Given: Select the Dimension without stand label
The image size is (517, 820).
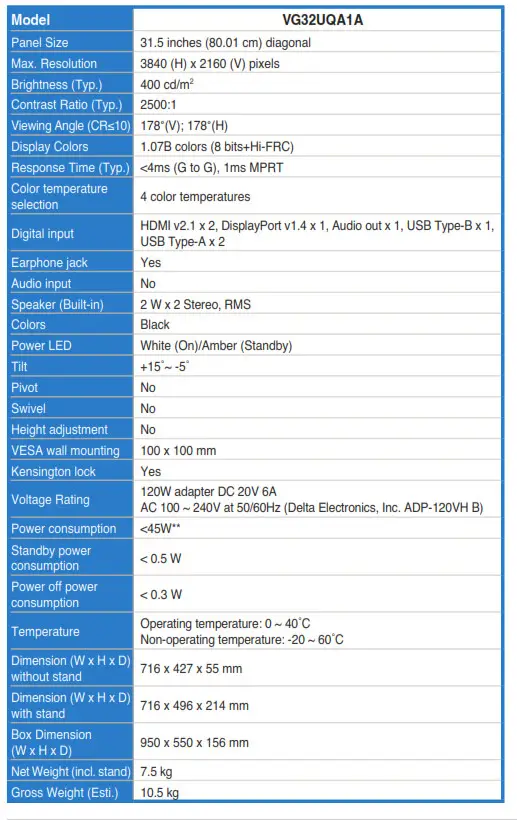Looking at the screenshot, I should click(x=71, y=669).
